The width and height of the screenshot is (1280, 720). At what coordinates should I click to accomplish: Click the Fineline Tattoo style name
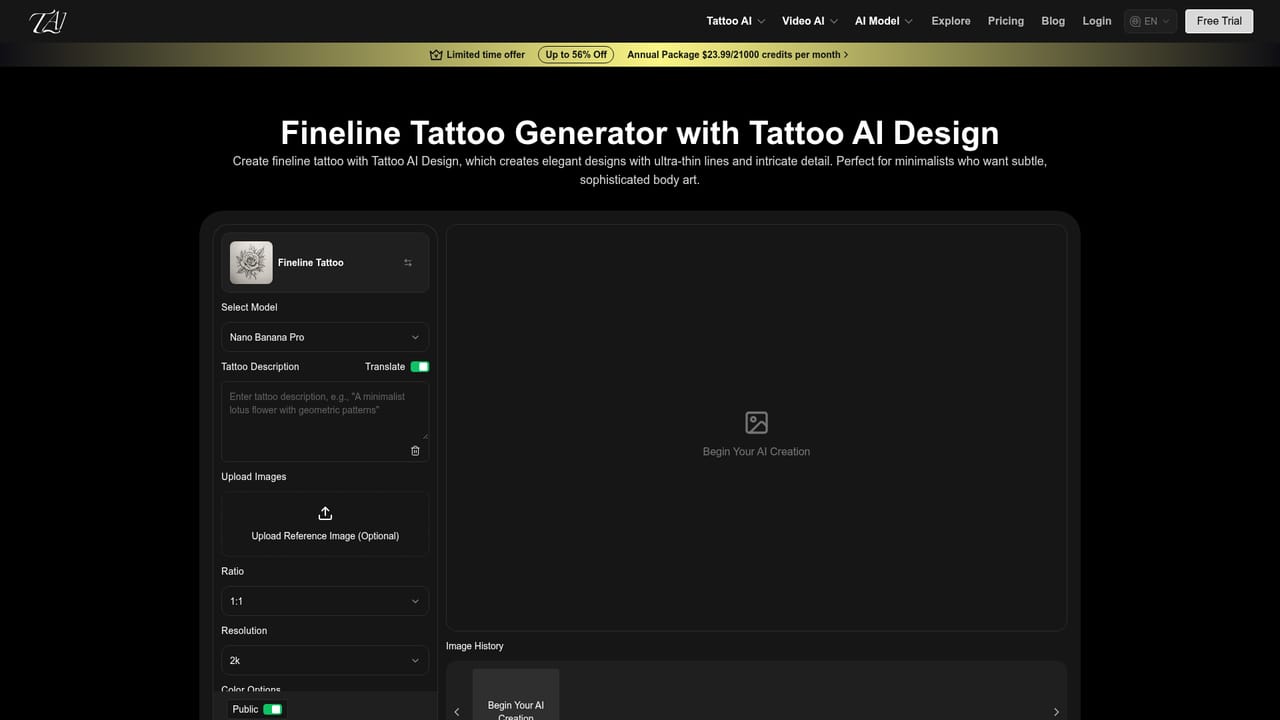311,263
